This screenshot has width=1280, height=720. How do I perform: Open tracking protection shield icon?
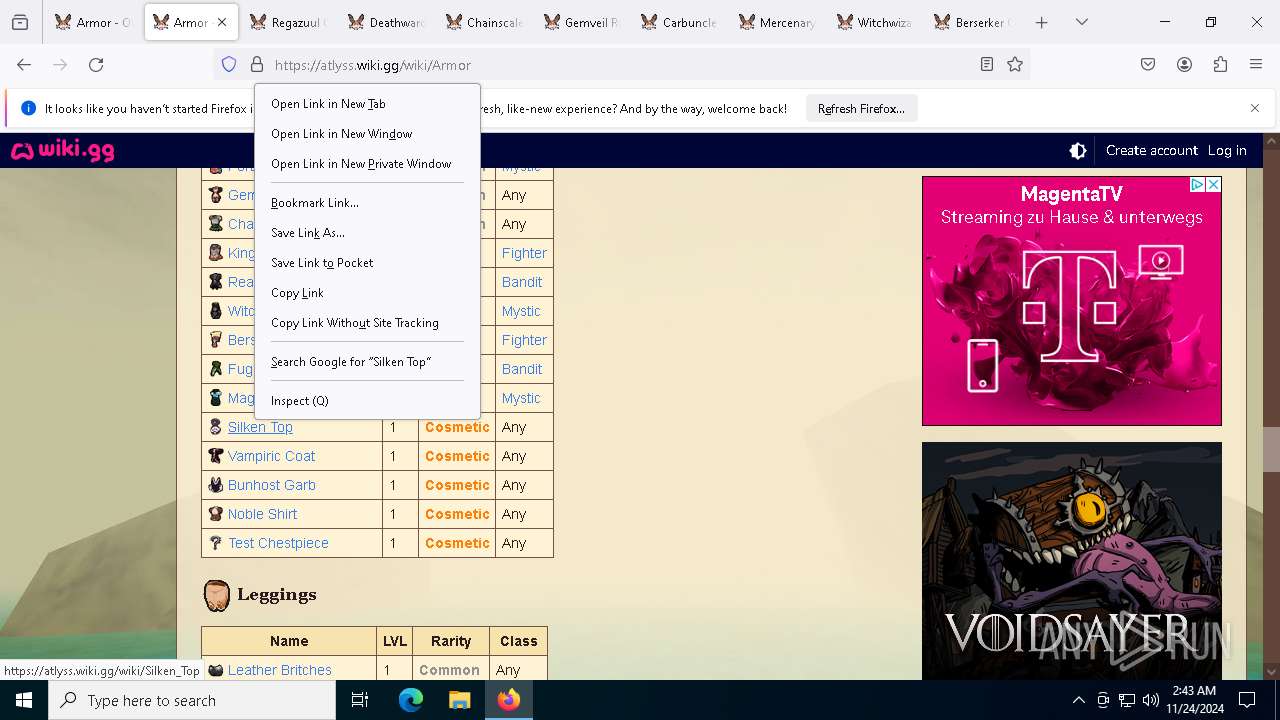coord(229,64)
